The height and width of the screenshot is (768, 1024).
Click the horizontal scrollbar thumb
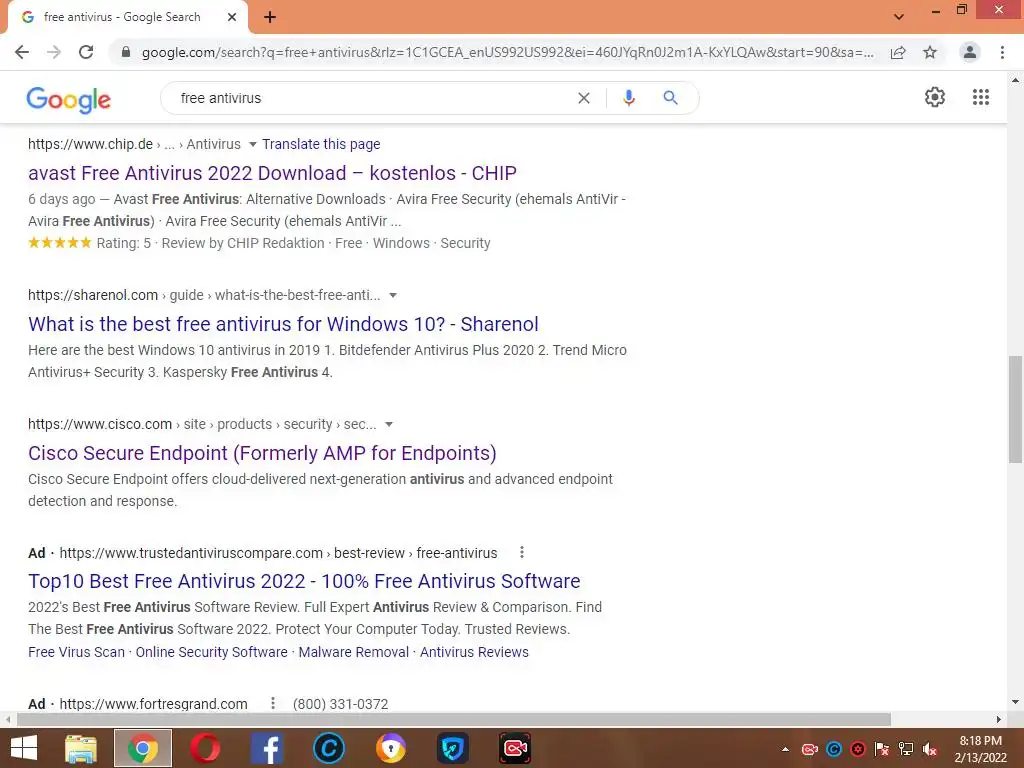click(x=454, y=720)
